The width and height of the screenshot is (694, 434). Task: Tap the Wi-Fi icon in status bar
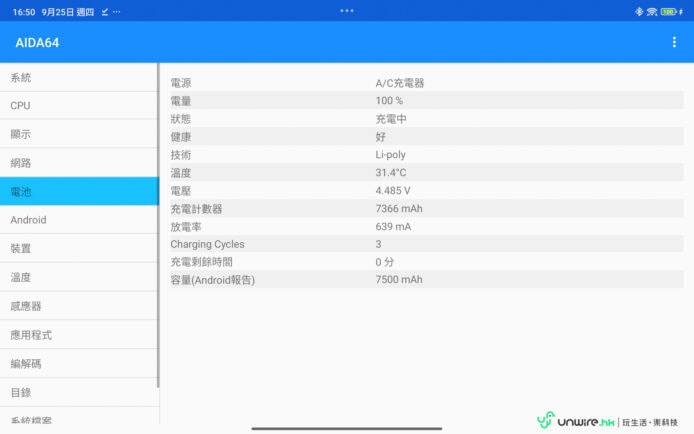click(652, 11)
